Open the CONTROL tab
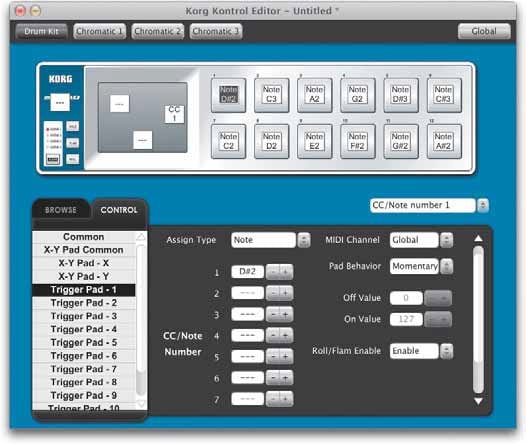The height and width of the screenshot is (444, 526). [119, 210]
